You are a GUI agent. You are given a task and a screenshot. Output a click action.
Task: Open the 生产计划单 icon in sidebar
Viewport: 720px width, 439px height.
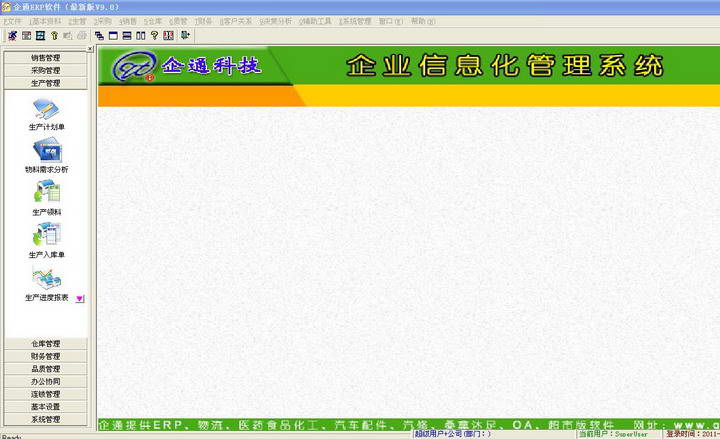coord(46,108)
